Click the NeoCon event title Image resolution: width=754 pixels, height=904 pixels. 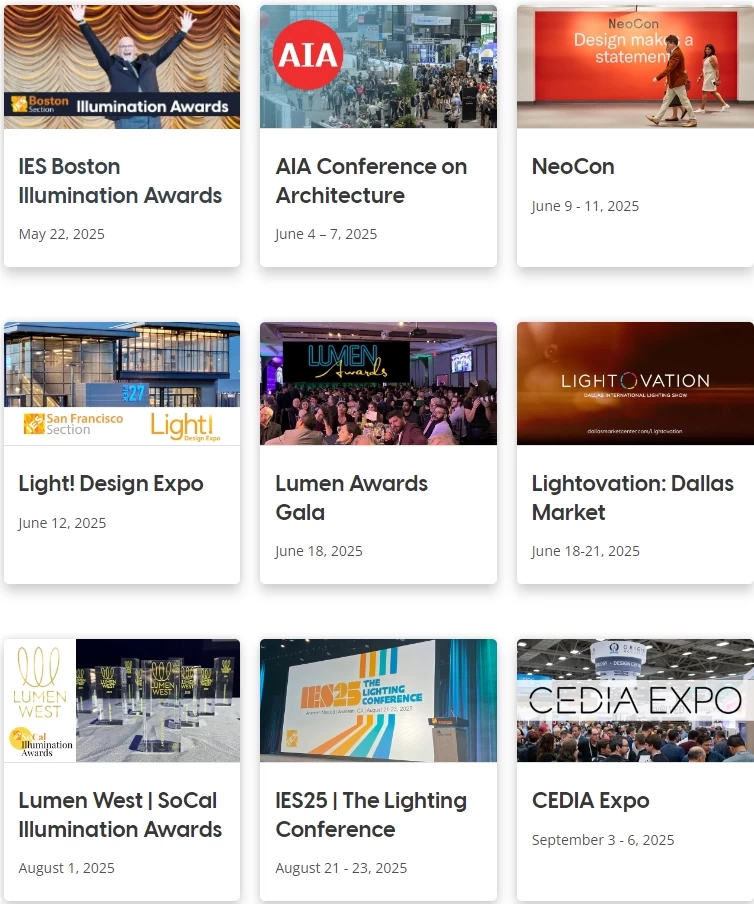(573, 167)
